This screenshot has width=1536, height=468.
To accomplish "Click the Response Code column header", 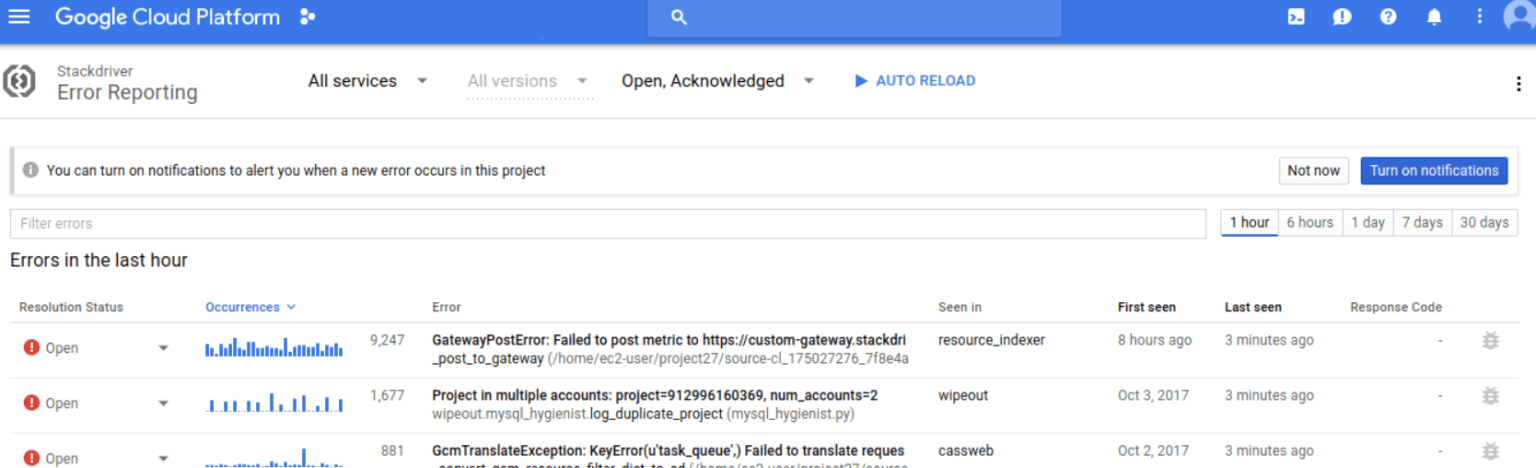I will coord(1396,307).
